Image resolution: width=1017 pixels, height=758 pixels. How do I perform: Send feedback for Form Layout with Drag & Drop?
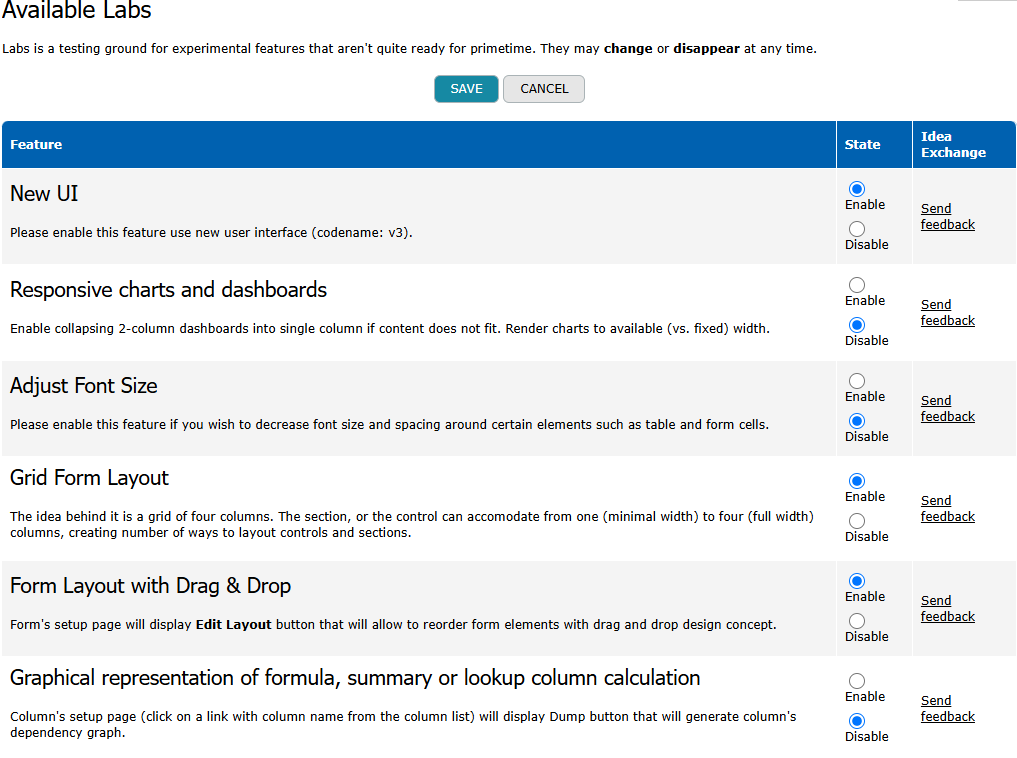pyautogui.click(x=948, y=608)
